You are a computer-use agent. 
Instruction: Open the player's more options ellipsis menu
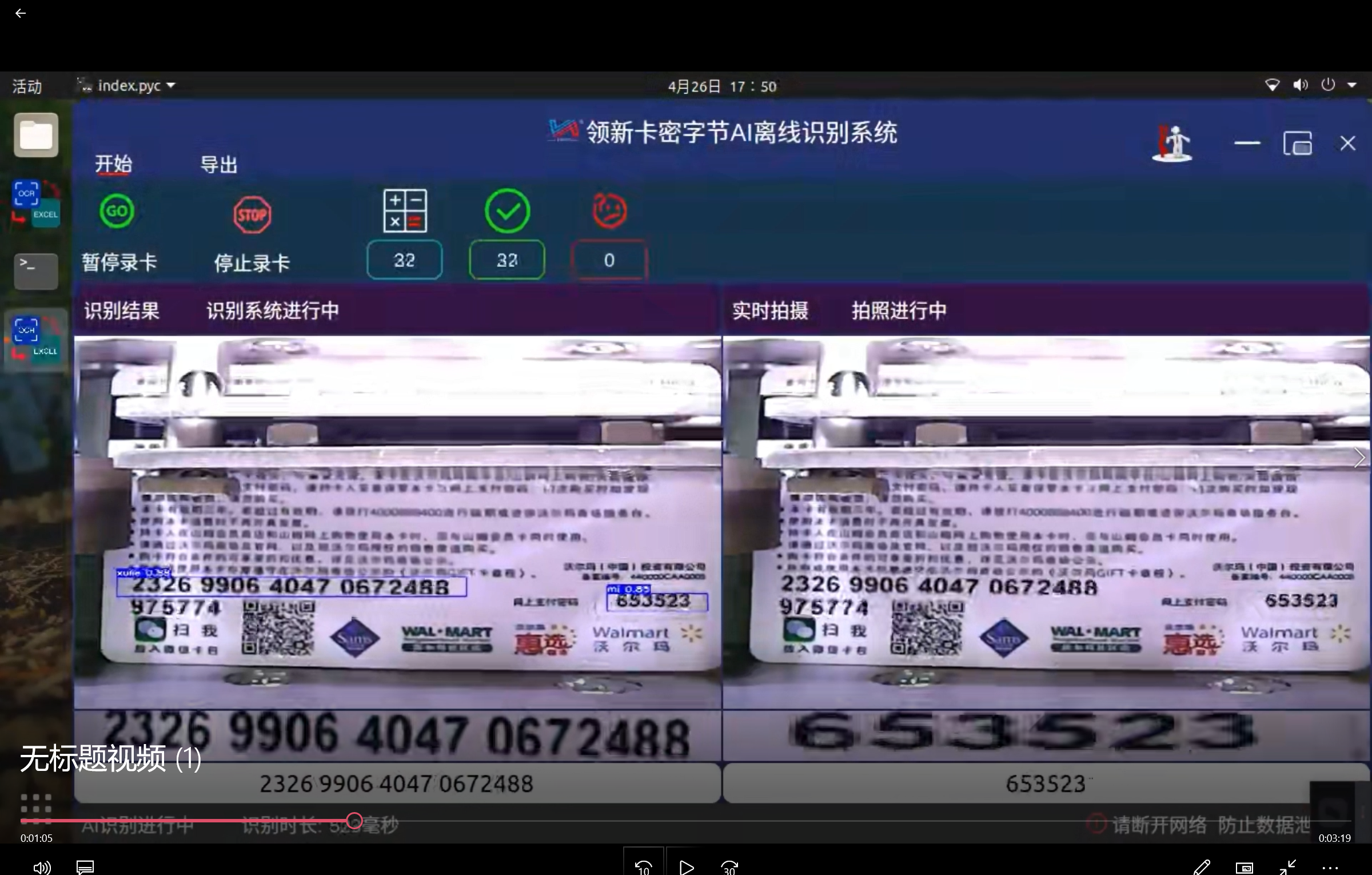(1330, 868)
